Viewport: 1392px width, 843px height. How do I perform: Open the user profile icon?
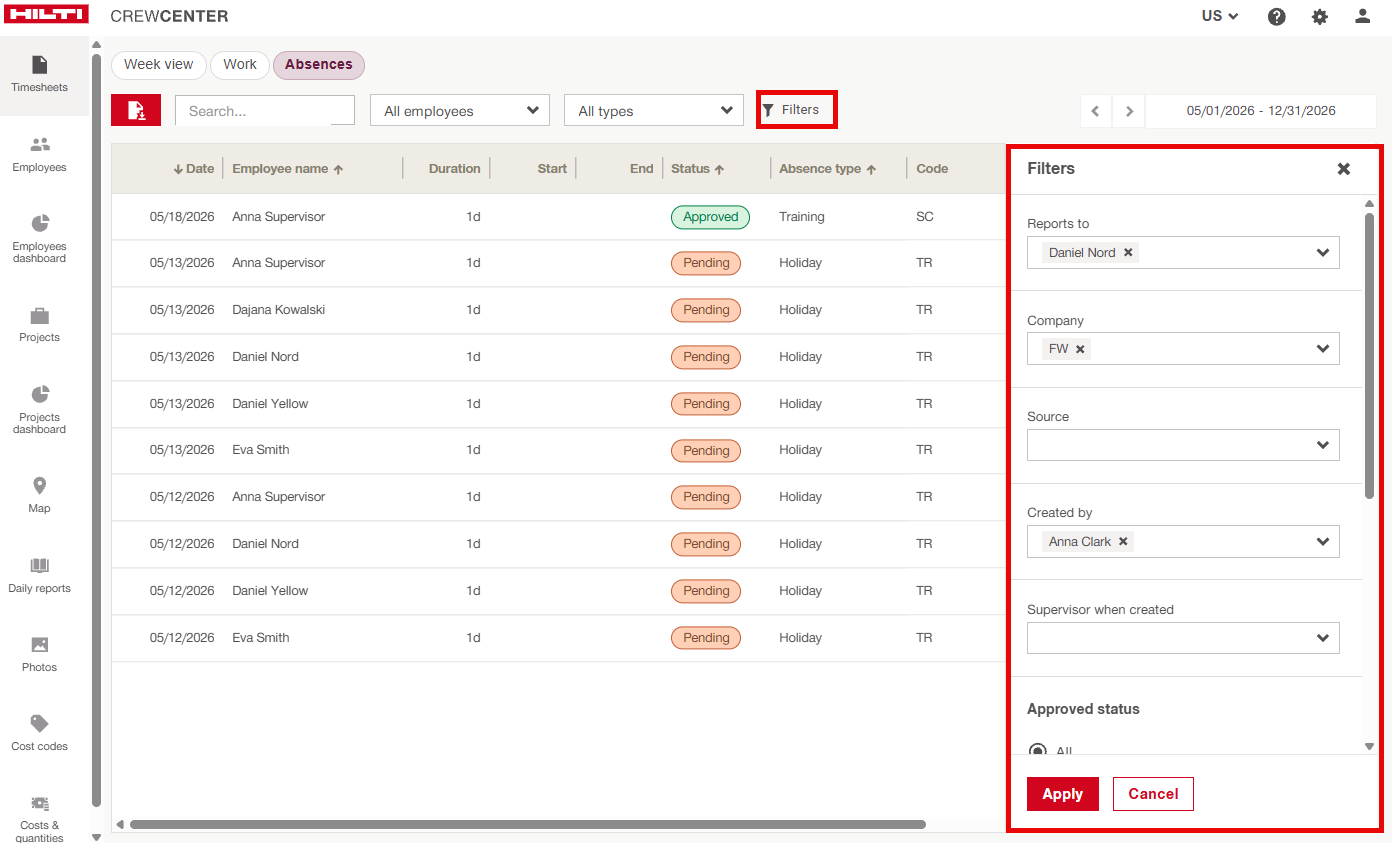[1362, 17]
